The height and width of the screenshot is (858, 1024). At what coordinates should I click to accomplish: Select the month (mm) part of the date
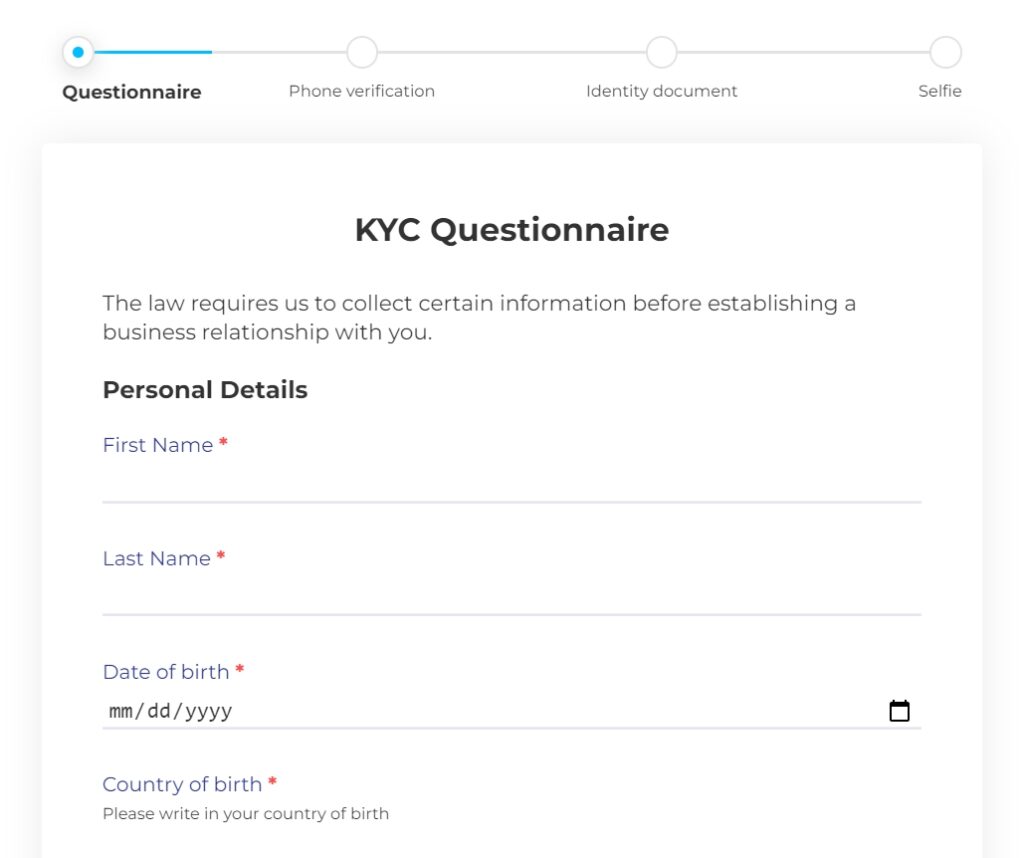[121, 711]
